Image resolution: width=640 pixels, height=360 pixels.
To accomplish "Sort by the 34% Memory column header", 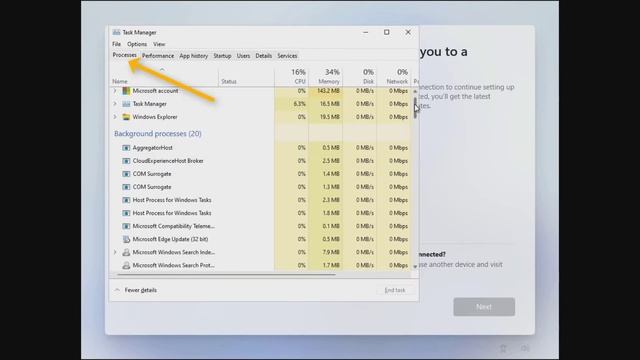I will click(x=326, y=76).
